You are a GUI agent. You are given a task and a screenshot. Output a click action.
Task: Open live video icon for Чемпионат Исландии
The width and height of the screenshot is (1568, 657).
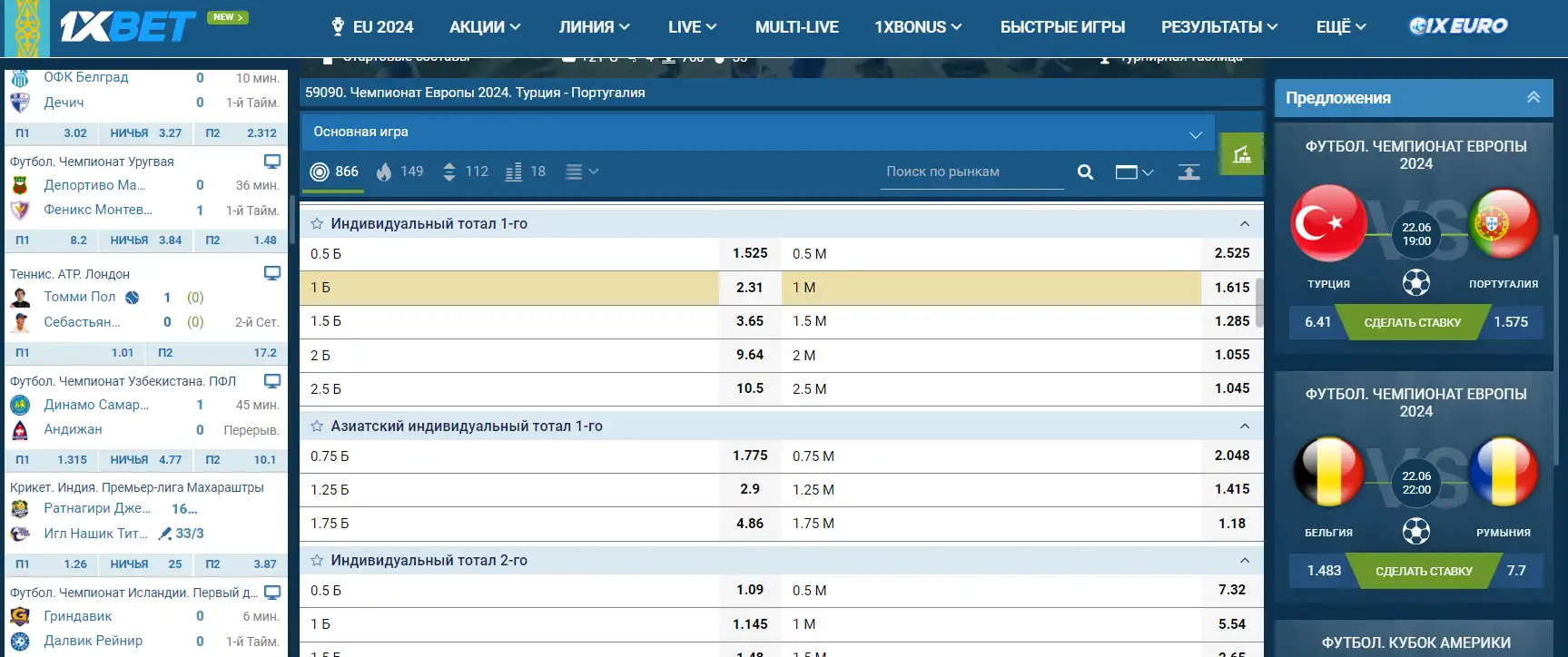(272, 593)
